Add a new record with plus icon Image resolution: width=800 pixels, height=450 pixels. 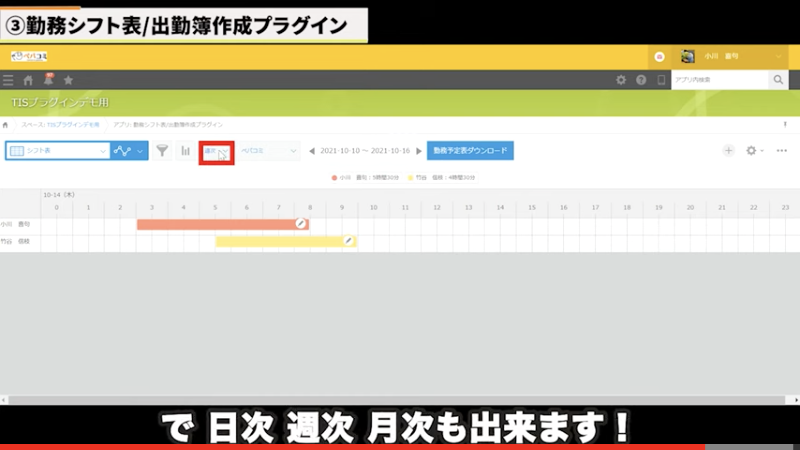click(x=728, y=151)
